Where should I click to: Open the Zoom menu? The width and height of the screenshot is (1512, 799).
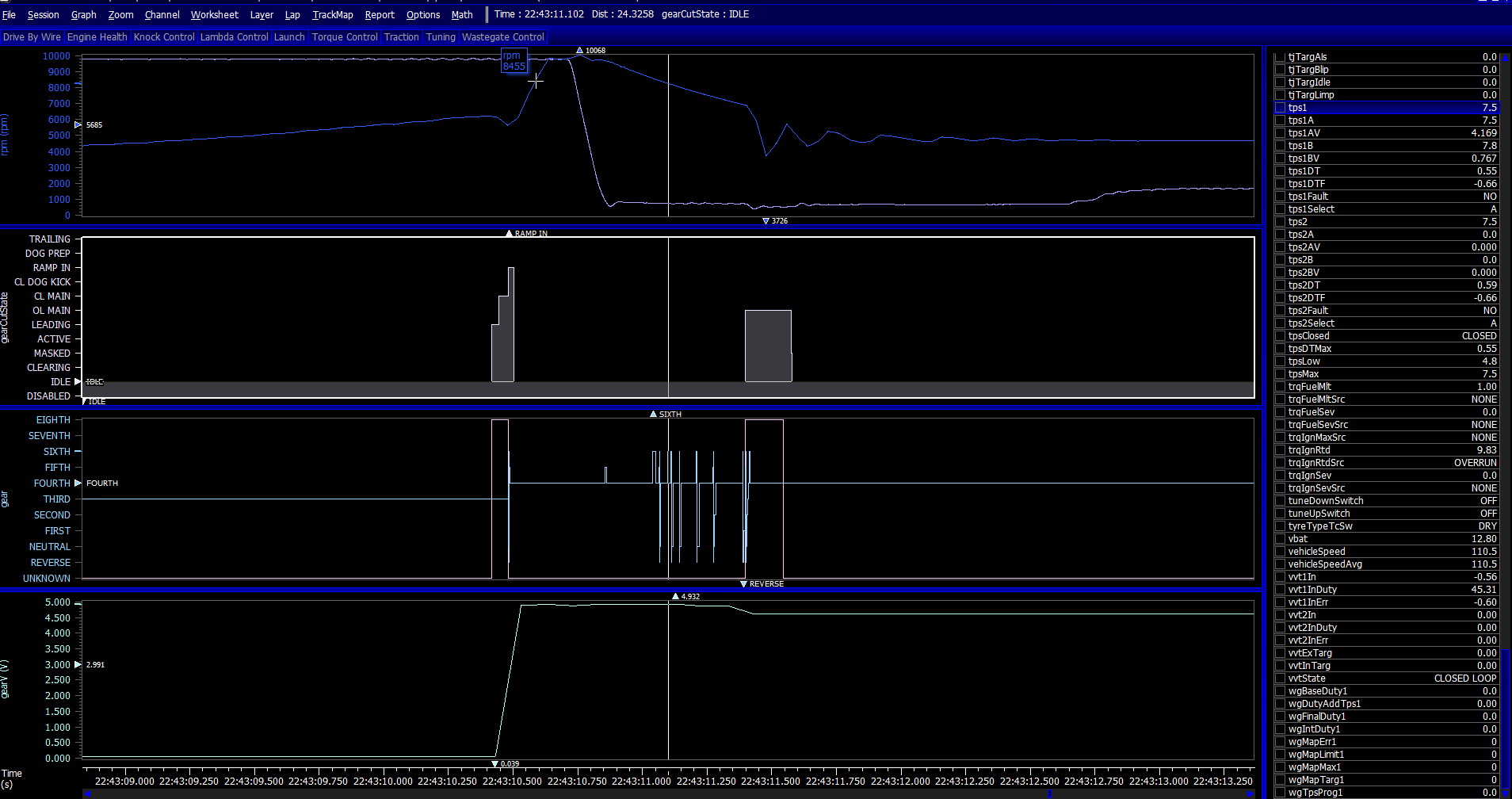(x=120, y=14)
